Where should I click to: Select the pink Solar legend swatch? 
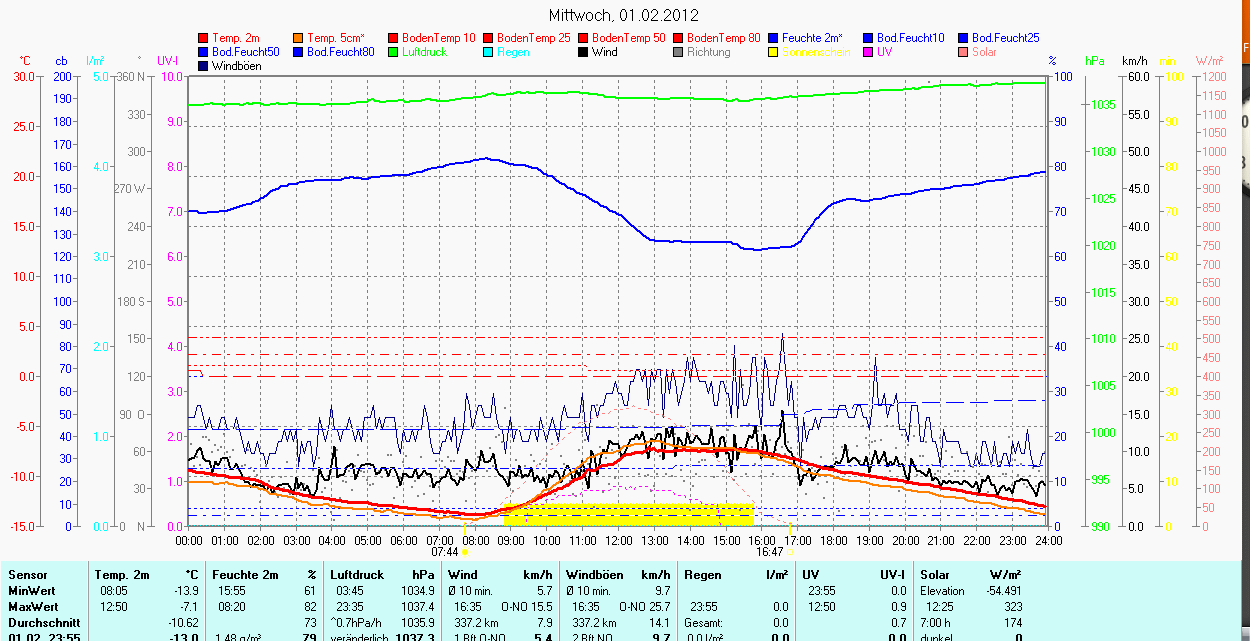pos(964,52)
